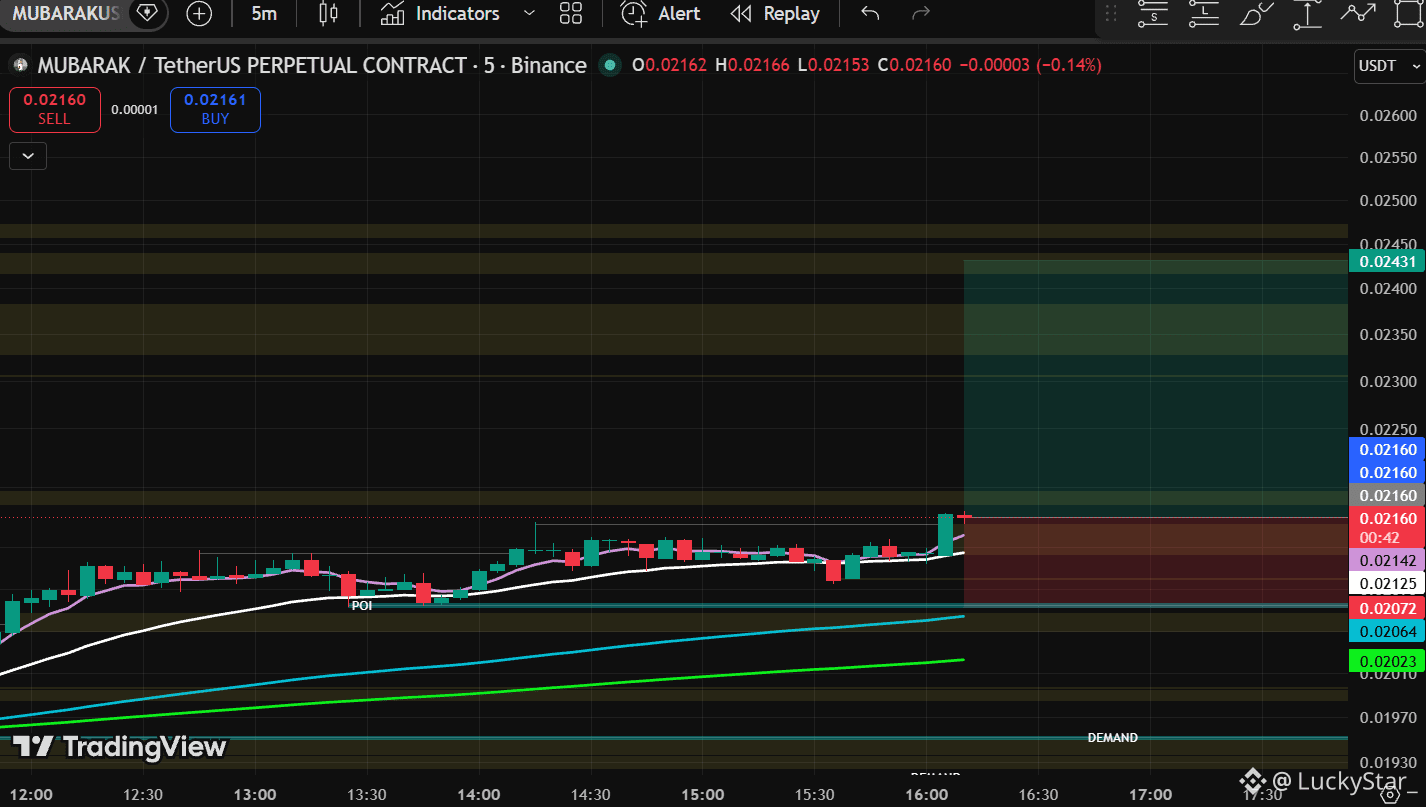The image size is (1426, 807).
Task: Click the TradingView logo
Action: pos(119,747)
